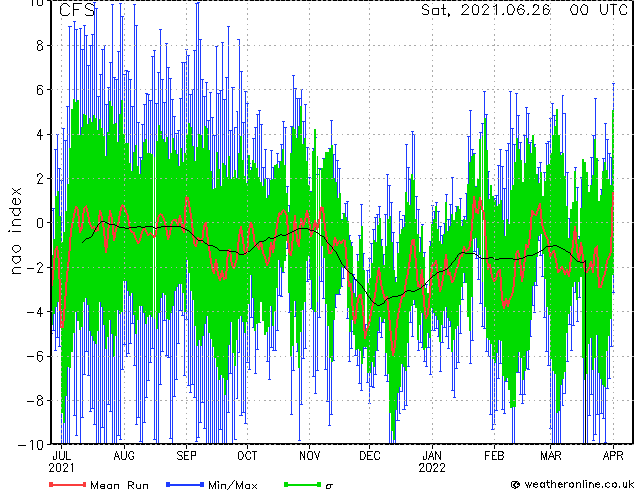This screenshot has width=634, height=490.
Task: Click the JUL 2021 axis label
Action: point(61,462)
